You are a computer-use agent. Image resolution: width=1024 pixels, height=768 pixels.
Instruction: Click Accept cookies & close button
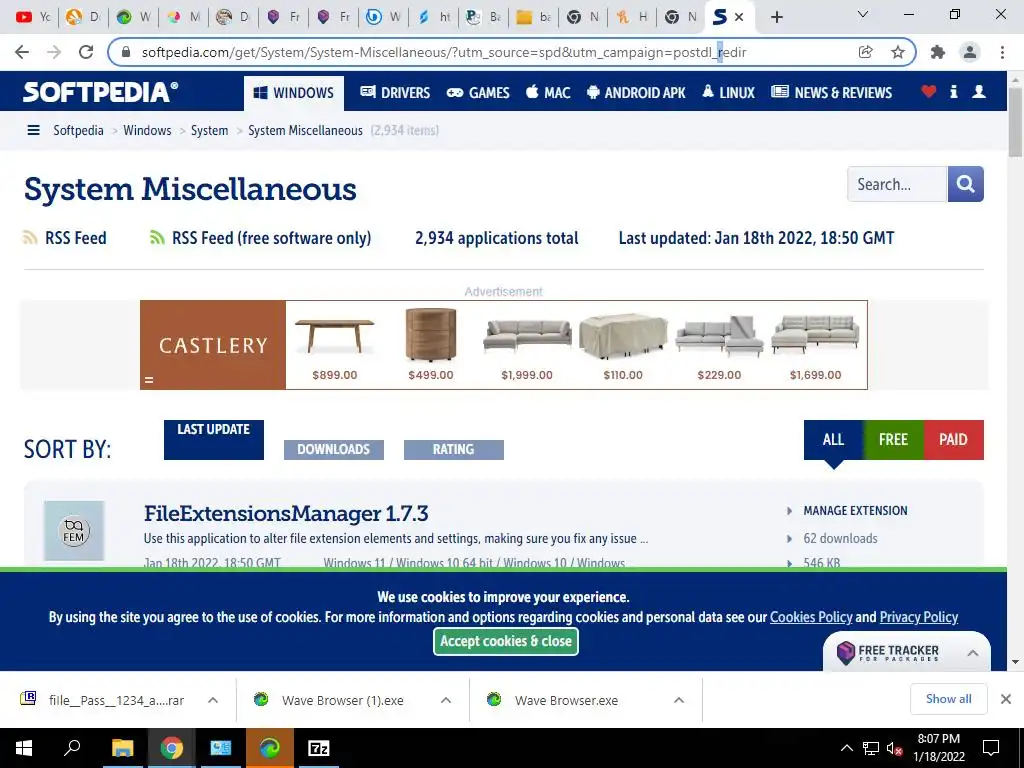506,641
